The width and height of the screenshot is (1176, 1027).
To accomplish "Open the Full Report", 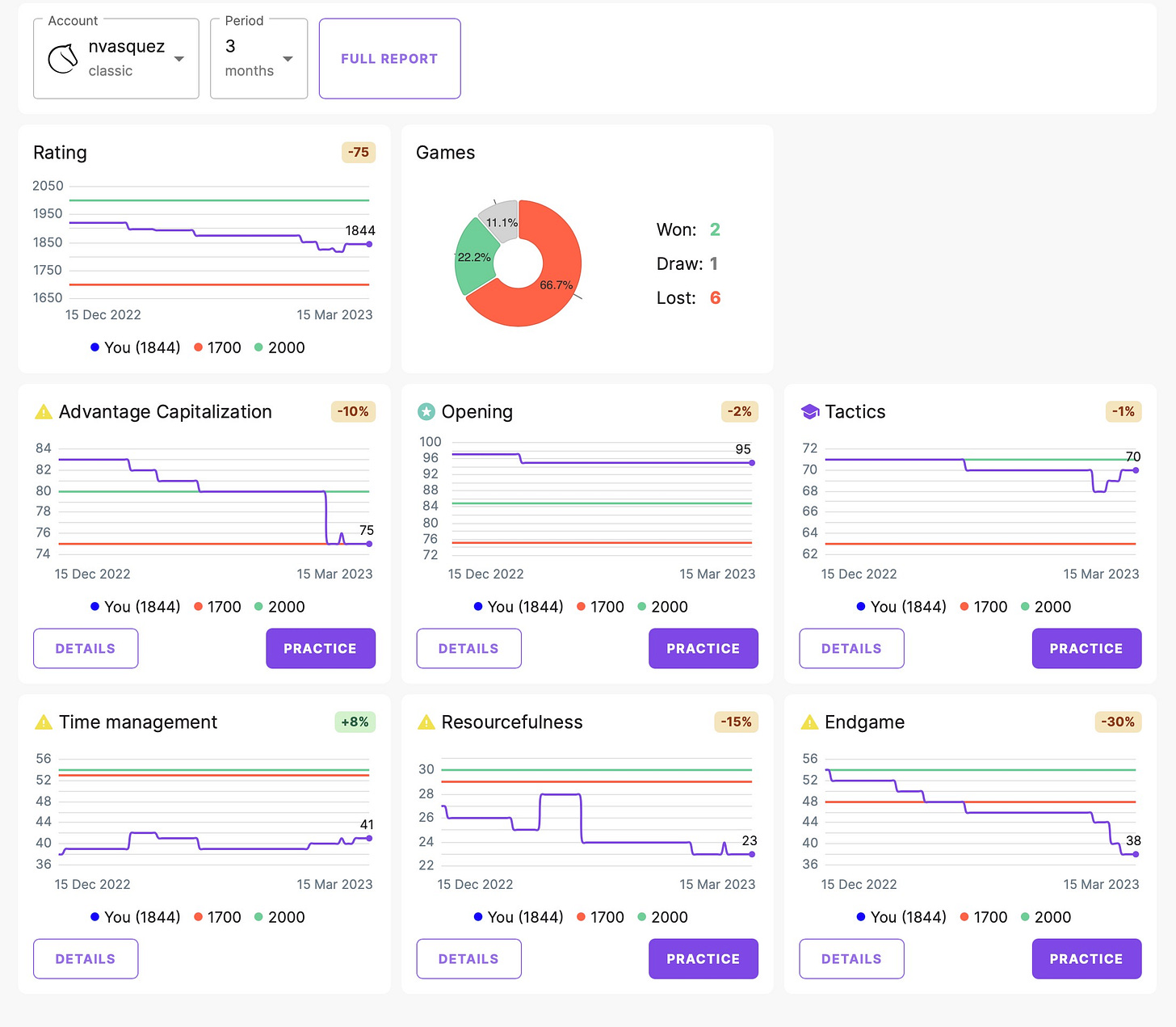I will [x=389, y=59].
